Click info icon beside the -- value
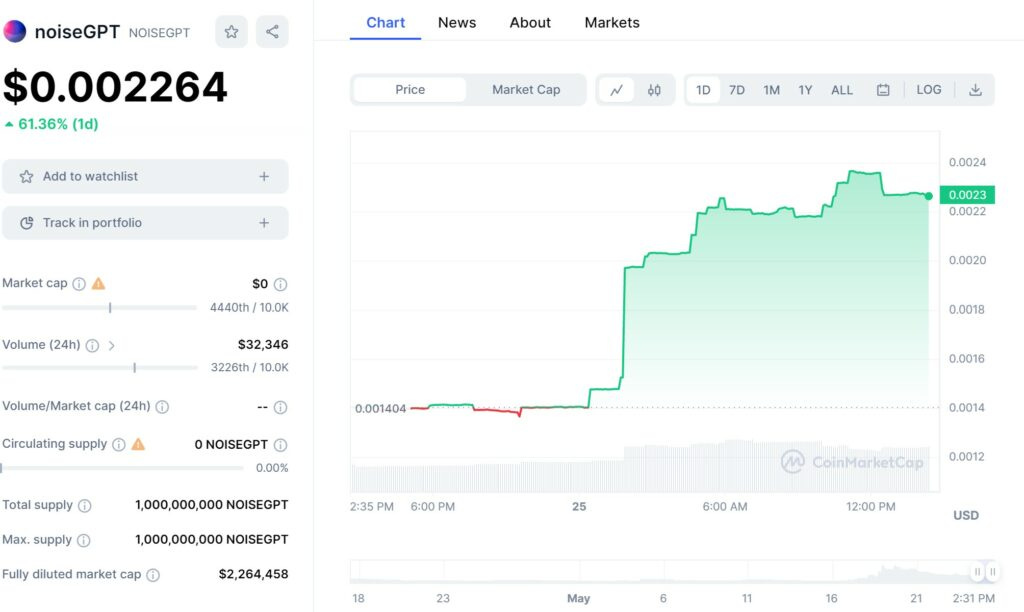The image size is (1024, 612). (280, 408)
